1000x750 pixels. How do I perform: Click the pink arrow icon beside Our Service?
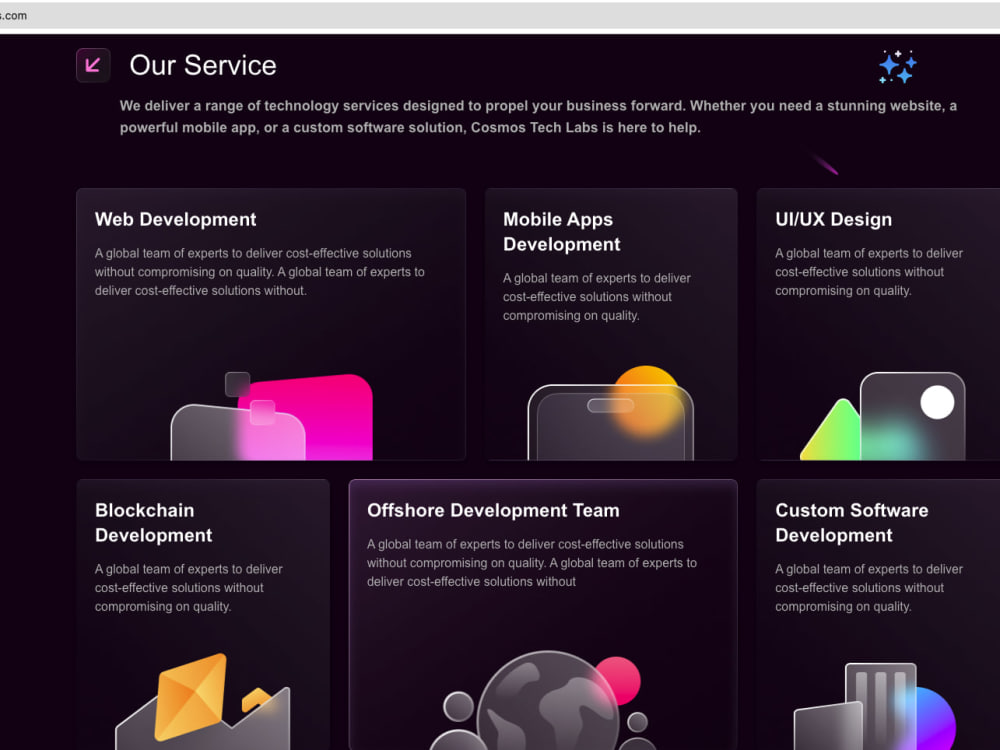pyautogui.click(x=93, y=65)
